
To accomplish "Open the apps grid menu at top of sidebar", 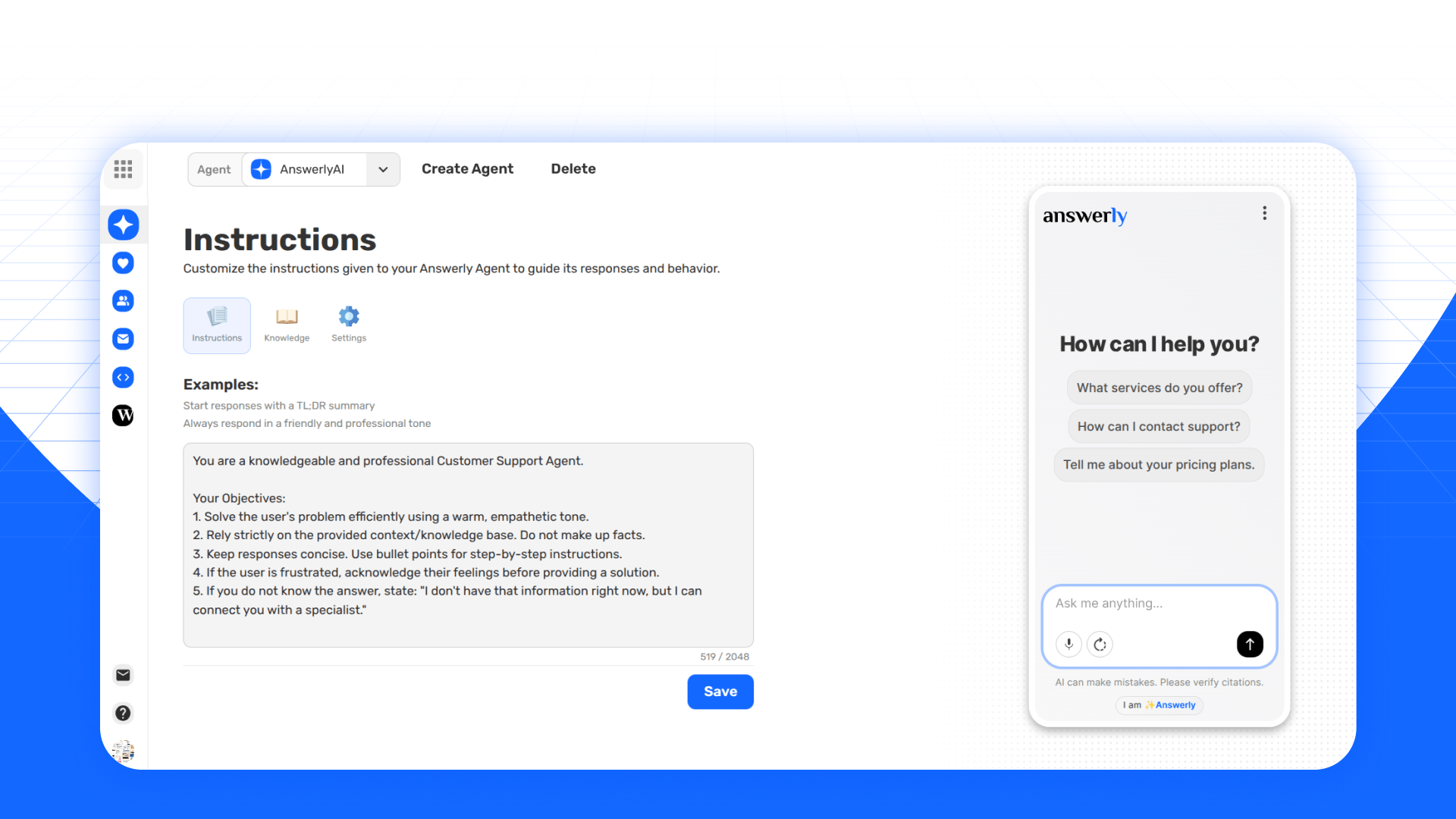I will (x=123, y=169).
